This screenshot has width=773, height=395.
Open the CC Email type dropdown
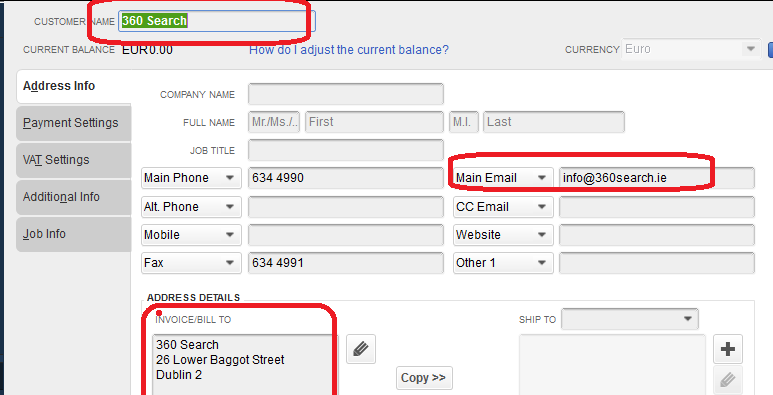point(503,207)
